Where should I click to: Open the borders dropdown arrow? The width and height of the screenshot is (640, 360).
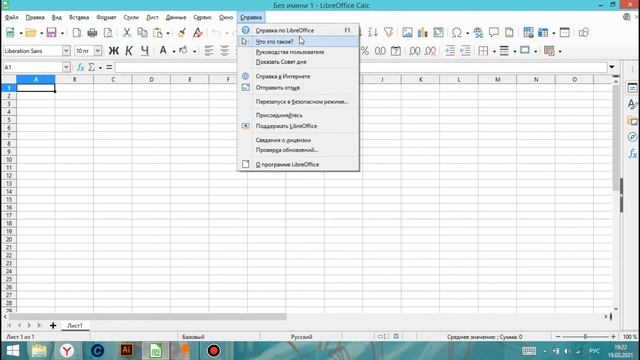pos(494,51)
